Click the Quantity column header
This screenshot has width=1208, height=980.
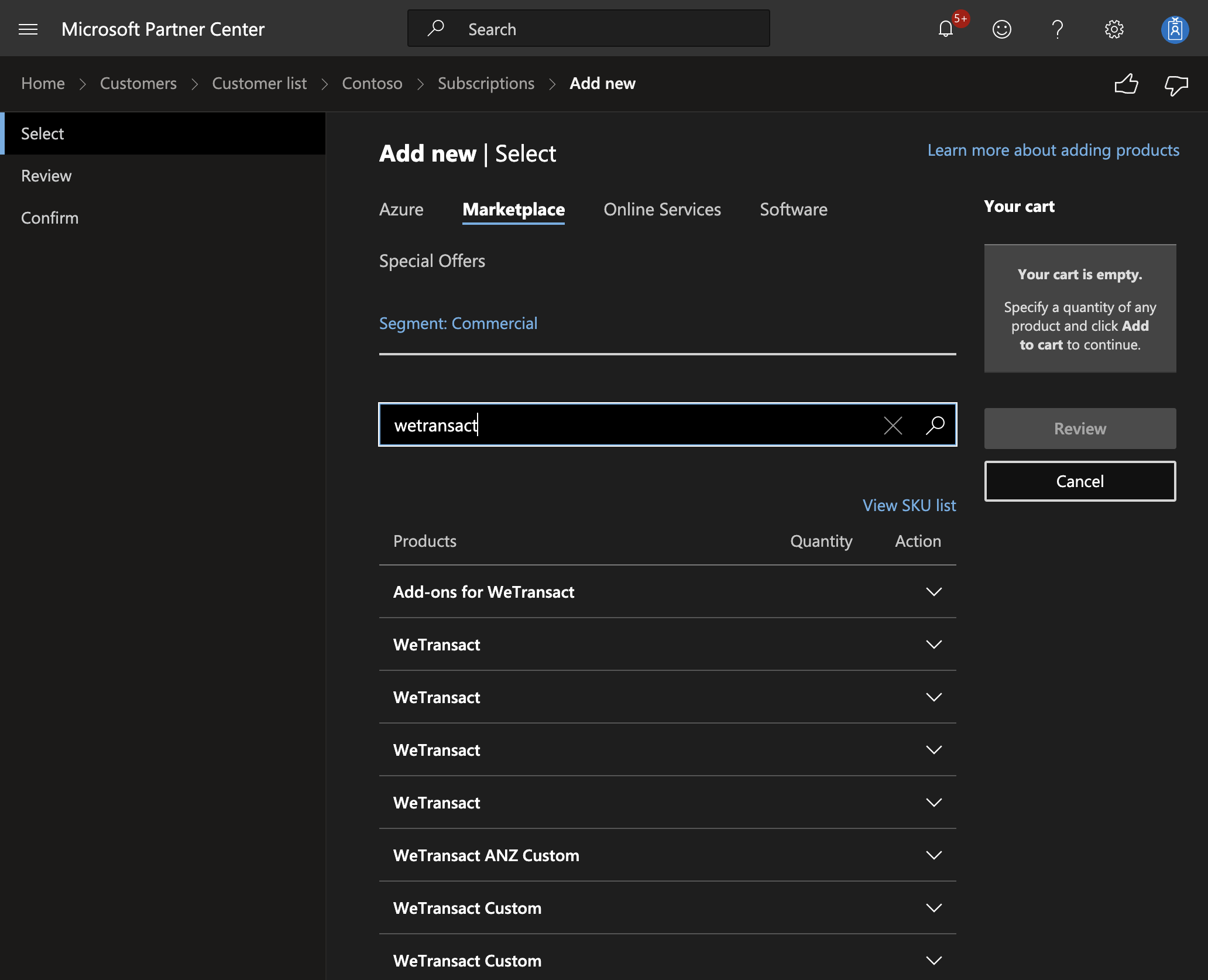pos(821,541)
